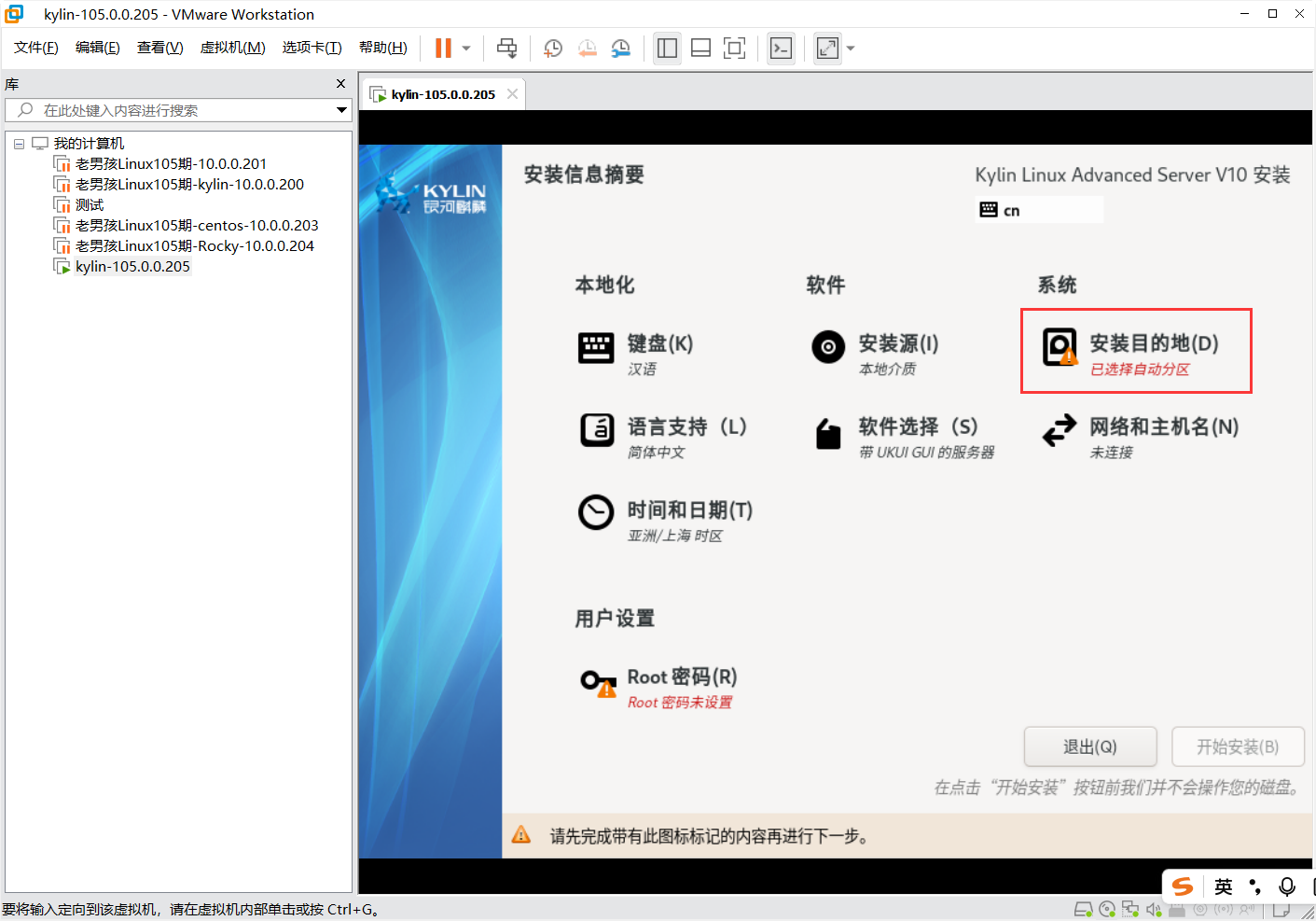The width and height of the screenshot is (1316, 921).
Task: Click the network adapter status icon
Action: click(1130, 910)
